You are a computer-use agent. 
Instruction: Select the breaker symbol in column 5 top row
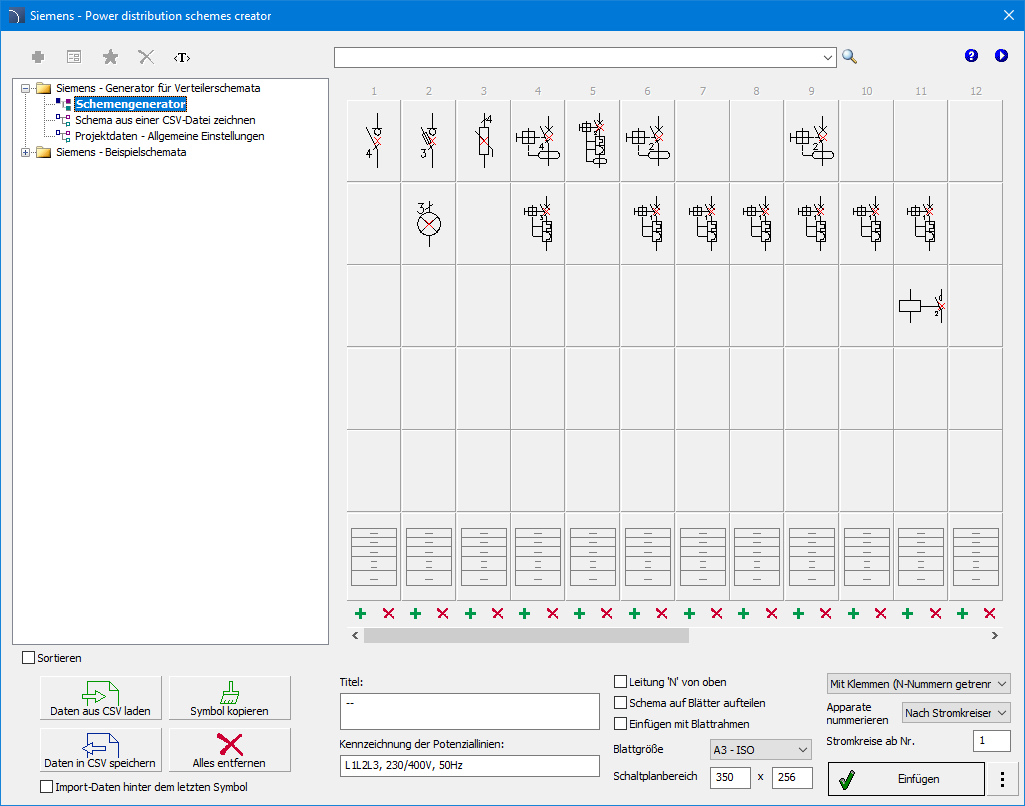click(592, 141)
